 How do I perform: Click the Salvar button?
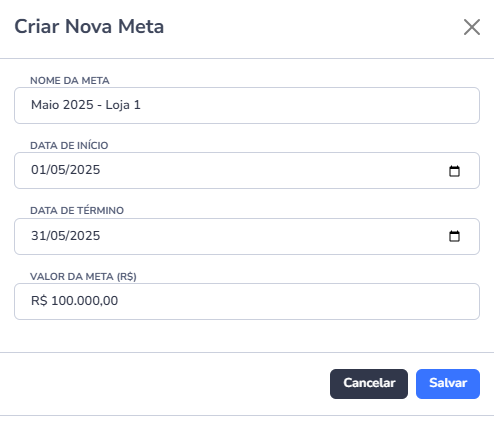[448, 384]
